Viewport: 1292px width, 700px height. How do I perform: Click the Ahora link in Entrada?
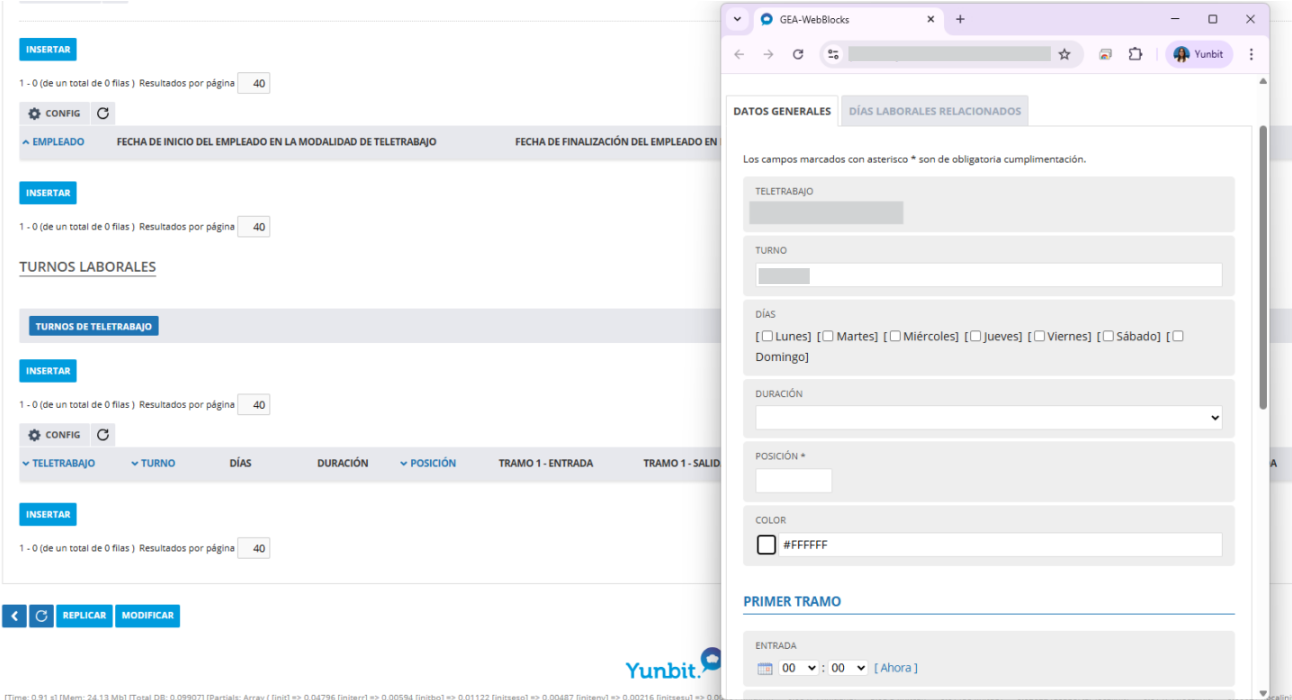(895, 668)
